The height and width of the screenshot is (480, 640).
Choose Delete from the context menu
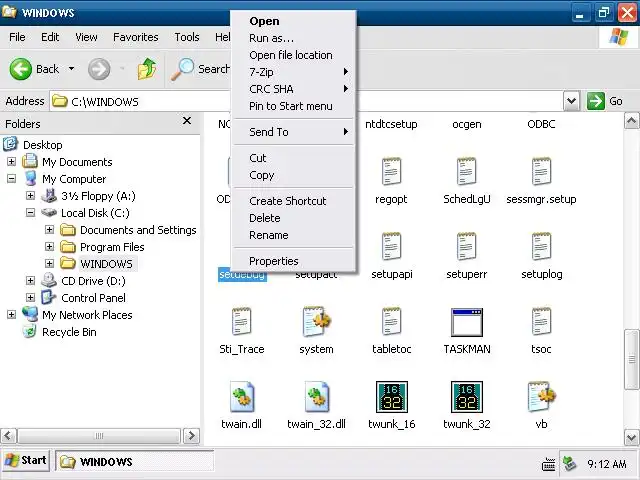[293, 218]
